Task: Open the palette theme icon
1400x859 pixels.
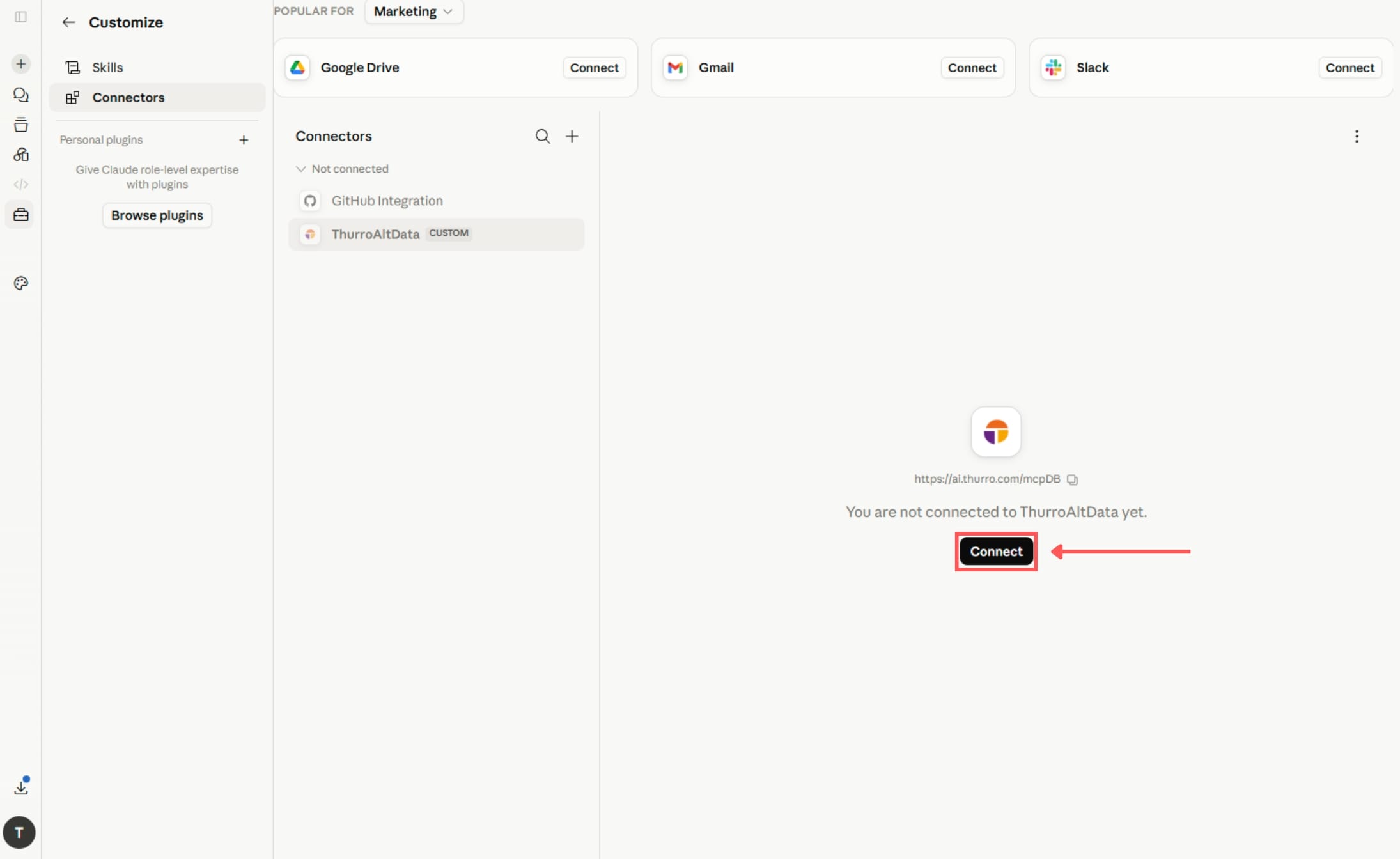Action: pos(20,283)
